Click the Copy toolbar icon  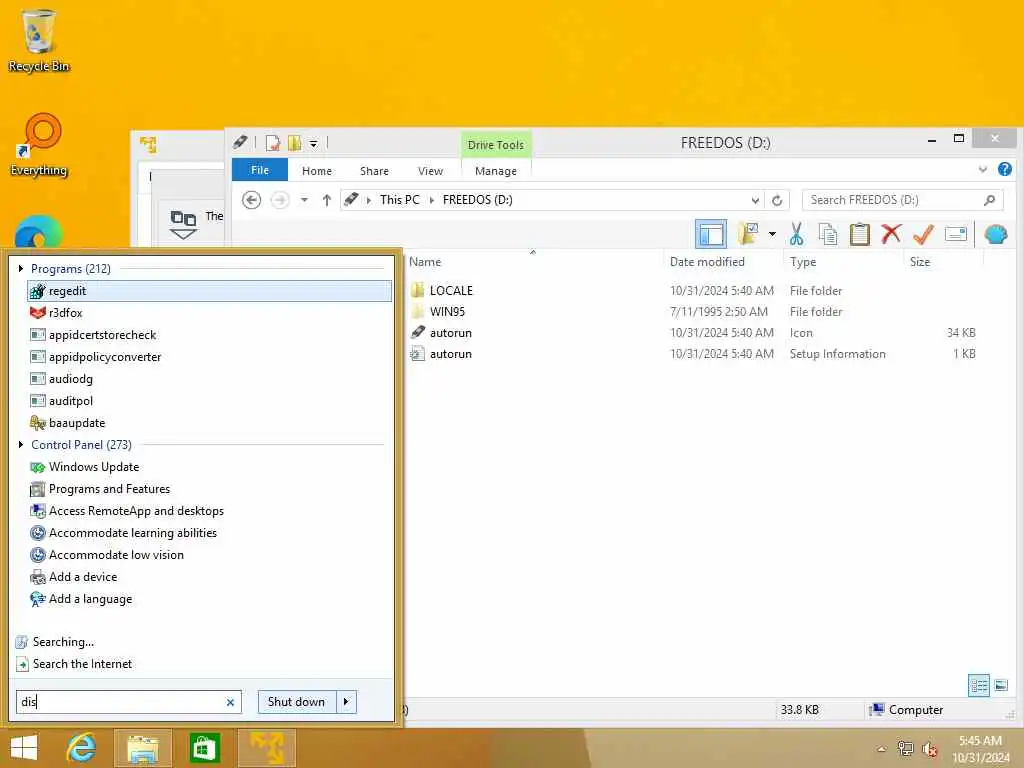point(827,234)
